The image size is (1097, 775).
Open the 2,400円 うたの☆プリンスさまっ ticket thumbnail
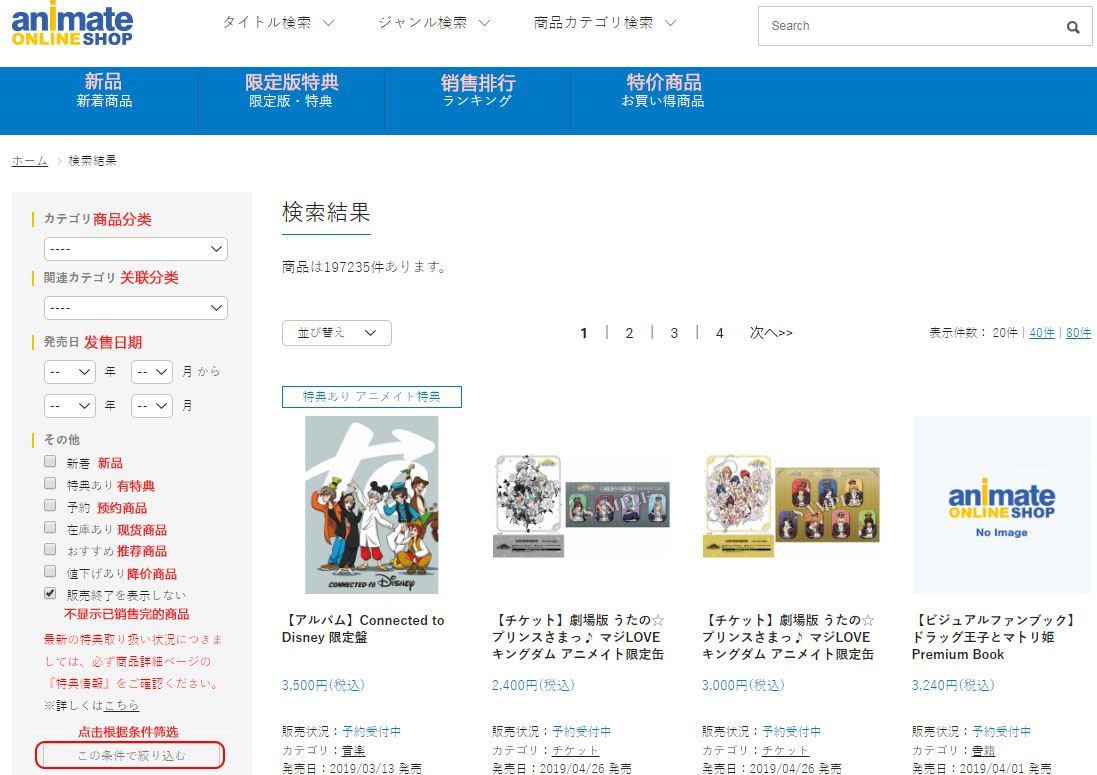pyautogui.click(x=581, y=505)
